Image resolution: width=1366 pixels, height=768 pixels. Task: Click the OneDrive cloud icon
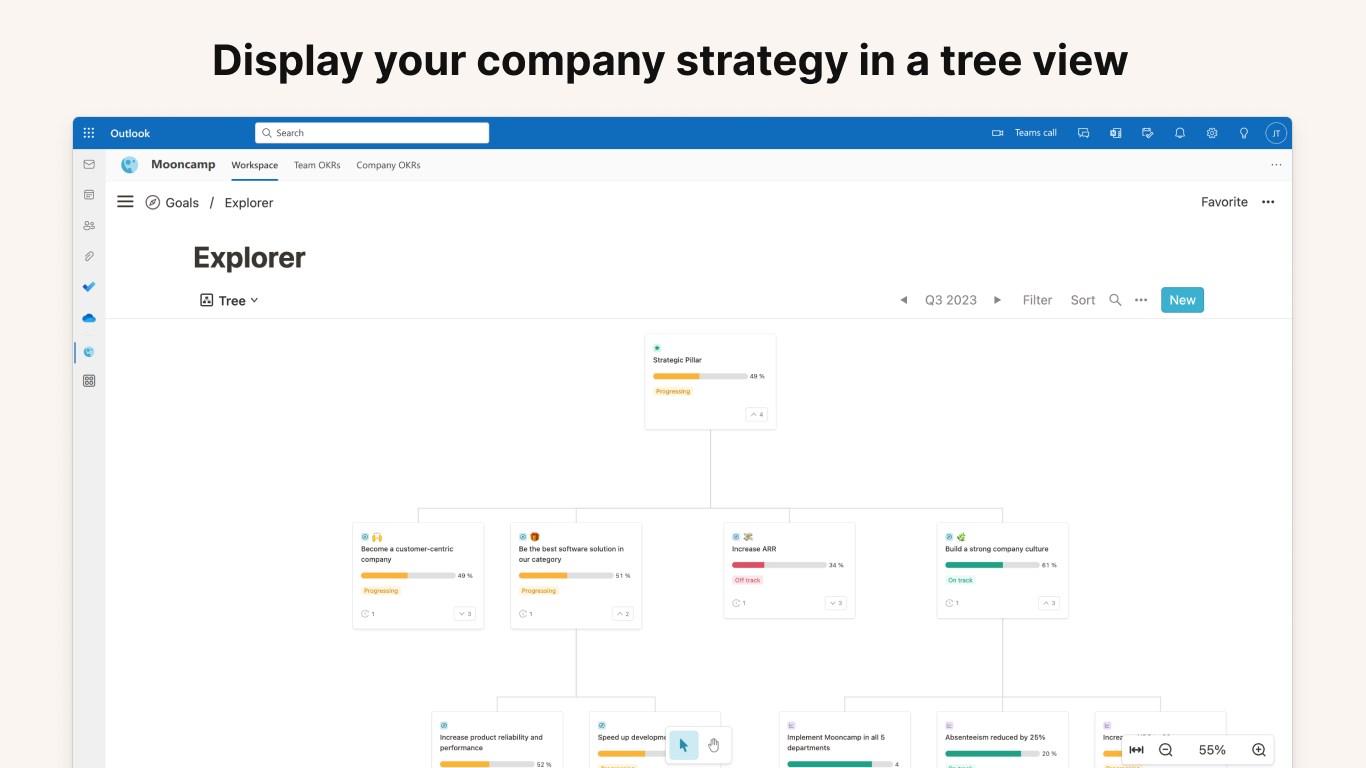pyautogui.click(x=89, y=318)
